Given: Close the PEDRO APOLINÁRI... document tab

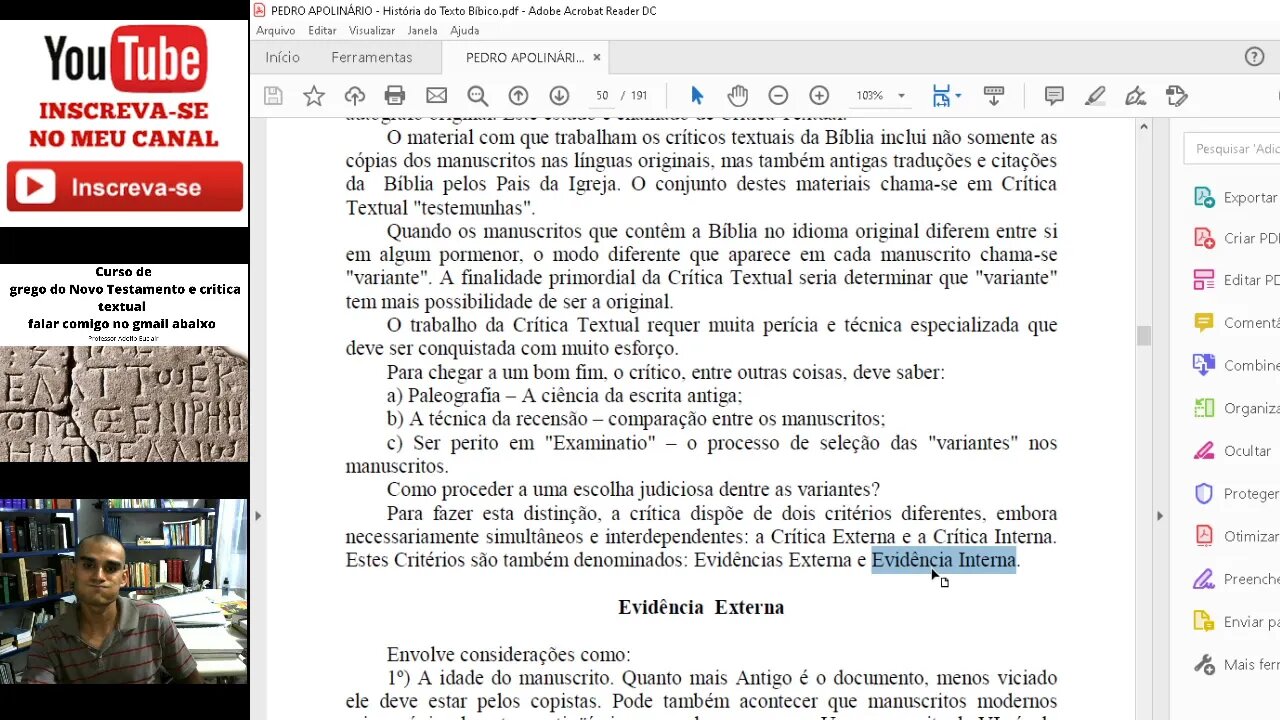Looking at the screenshot, I should pyautogui.click(x=597, y=57).
